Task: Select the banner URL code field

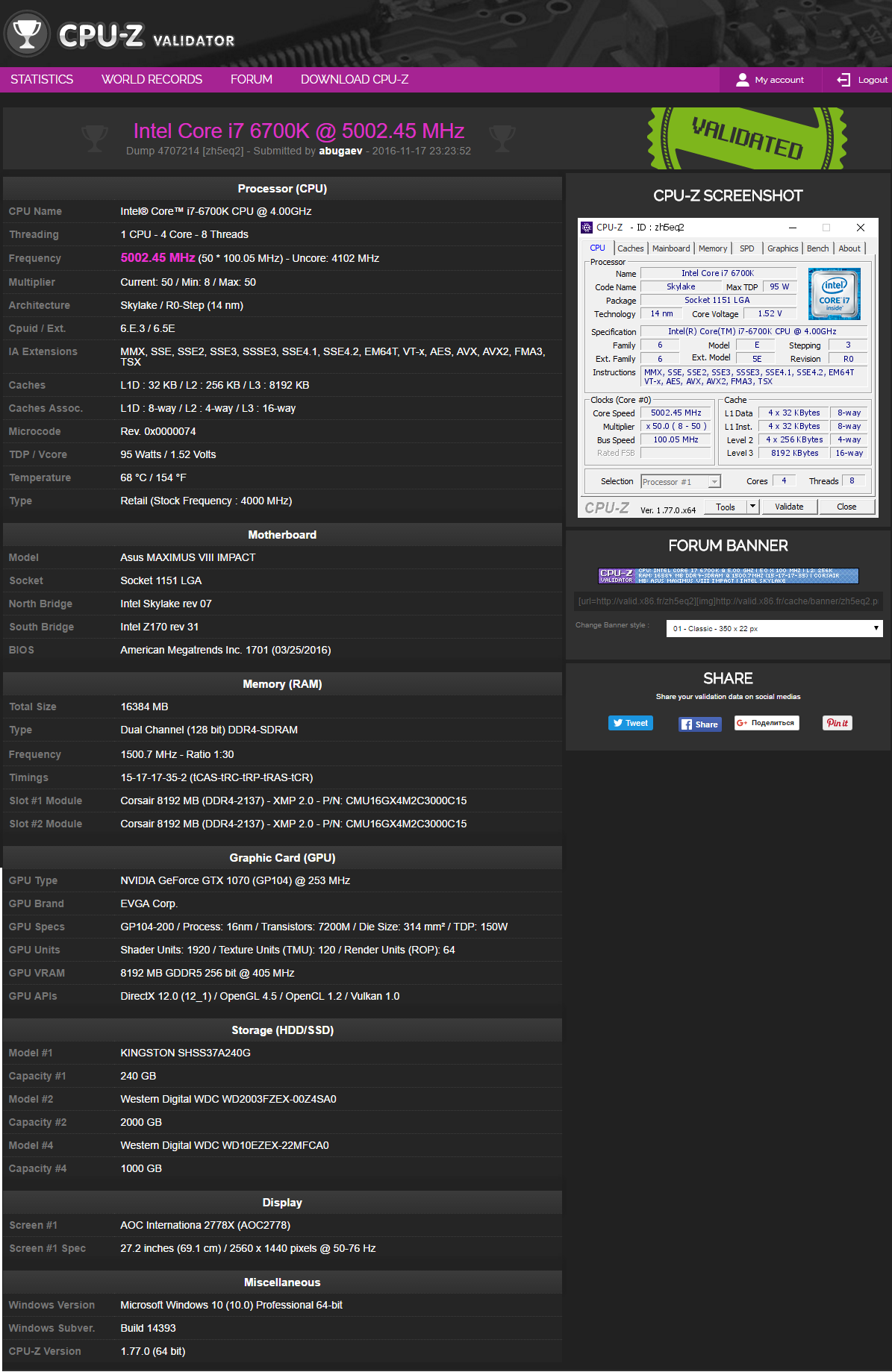Action: pos(728,601)
